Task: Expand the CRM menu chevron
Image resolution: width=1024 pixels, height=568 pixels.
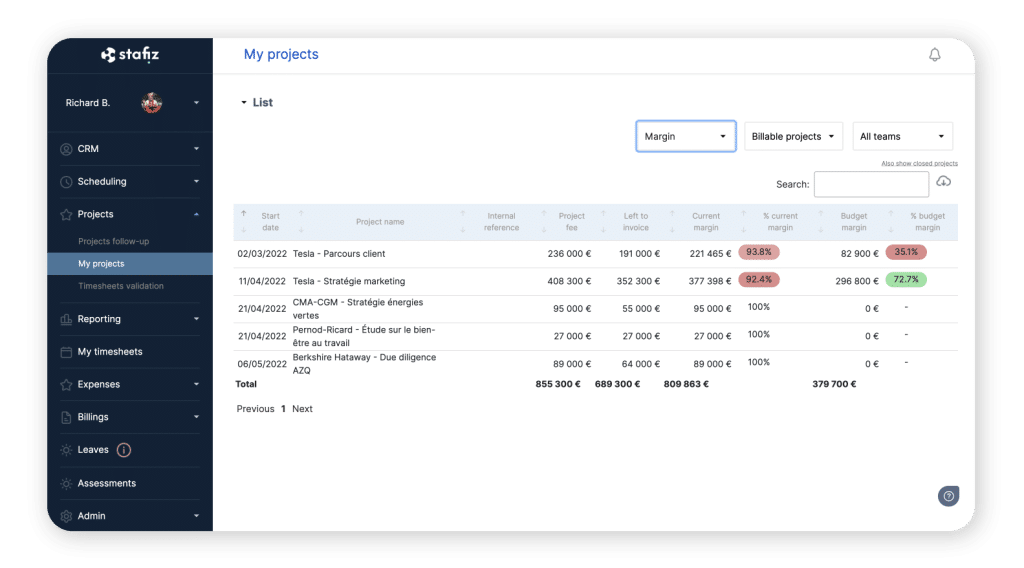Action: tap(196, 149)
